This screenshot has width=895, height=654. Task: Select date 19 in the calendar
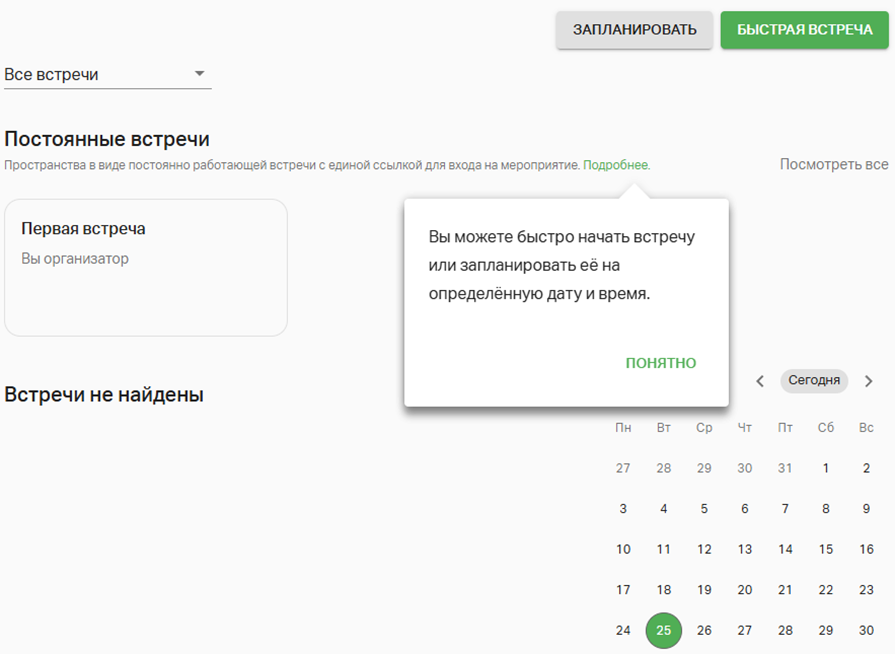pyautogui.click(x=704, y=590)
